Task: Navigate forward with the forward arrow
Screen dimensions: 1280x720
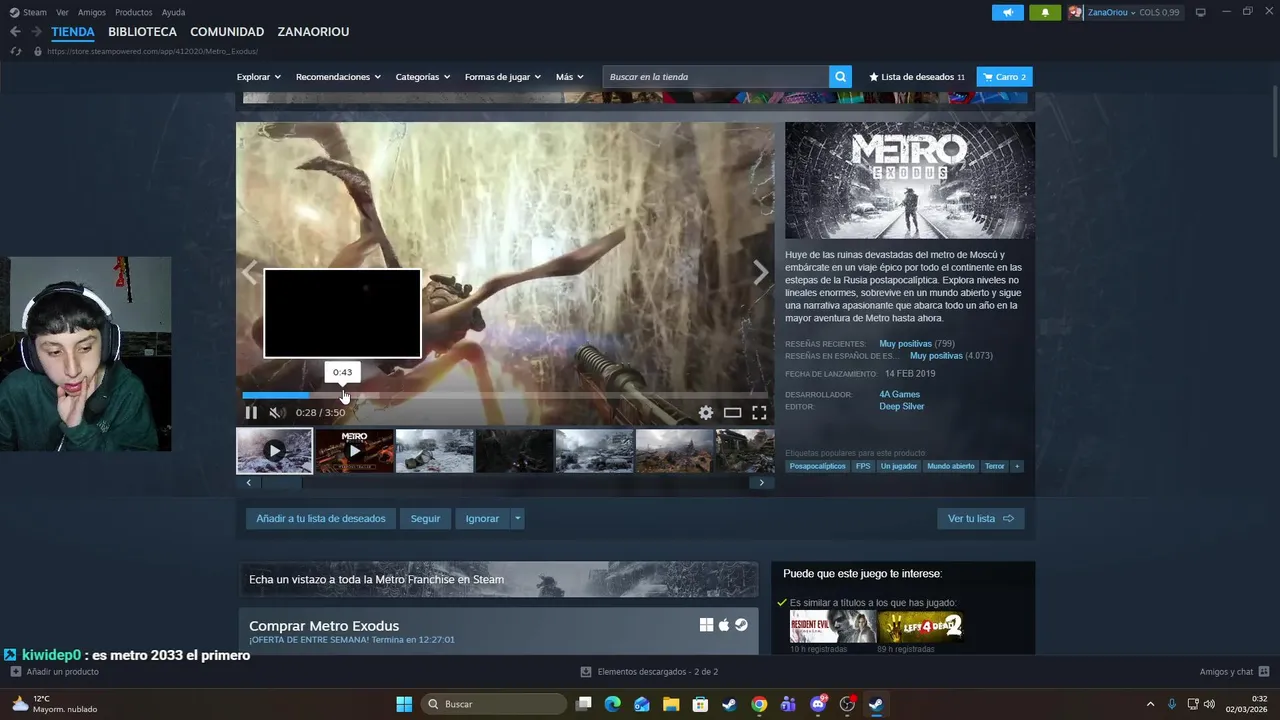Action: 36,32
